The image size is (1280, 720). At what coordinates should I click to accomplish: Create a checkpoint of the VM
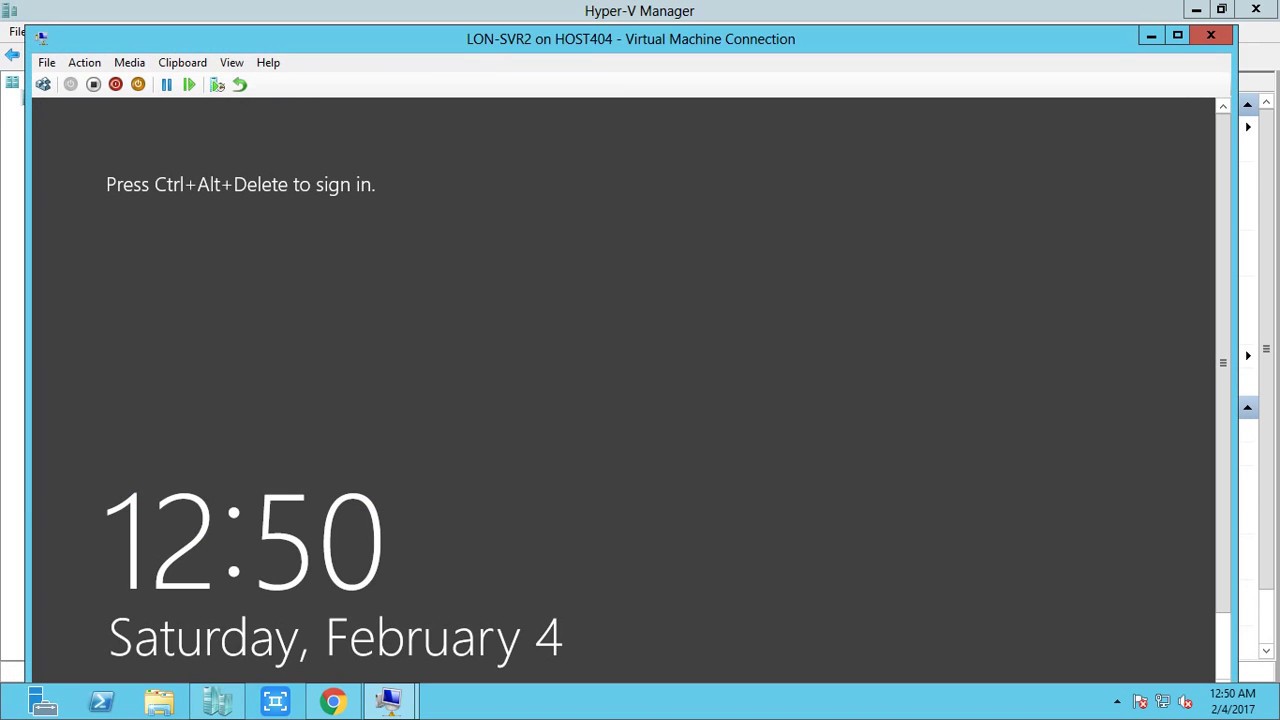click(217, 85)
